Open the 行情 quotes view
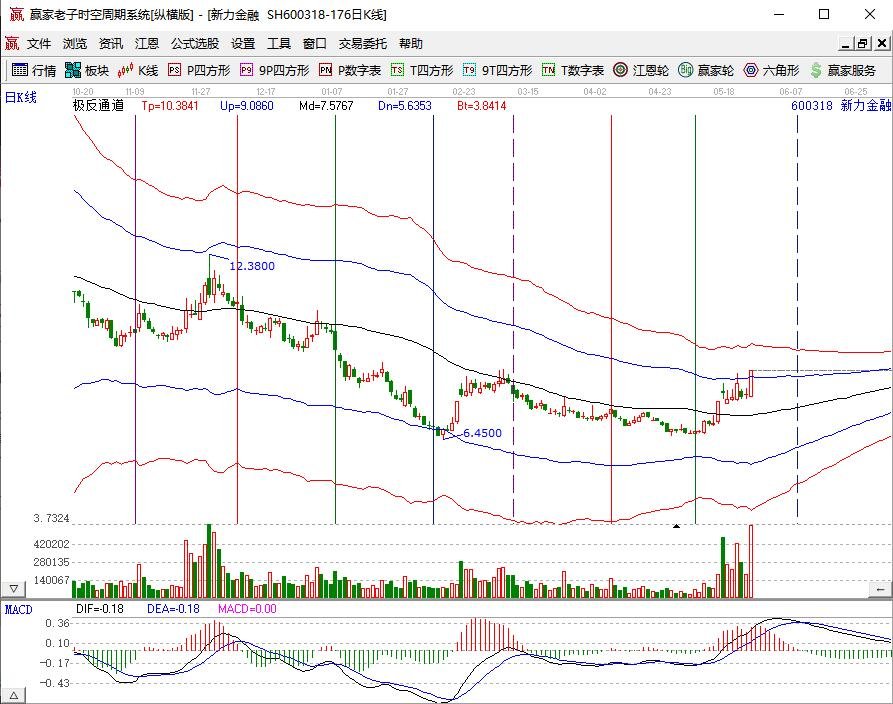Screen dimensions: 893x704 pos(34,70)
